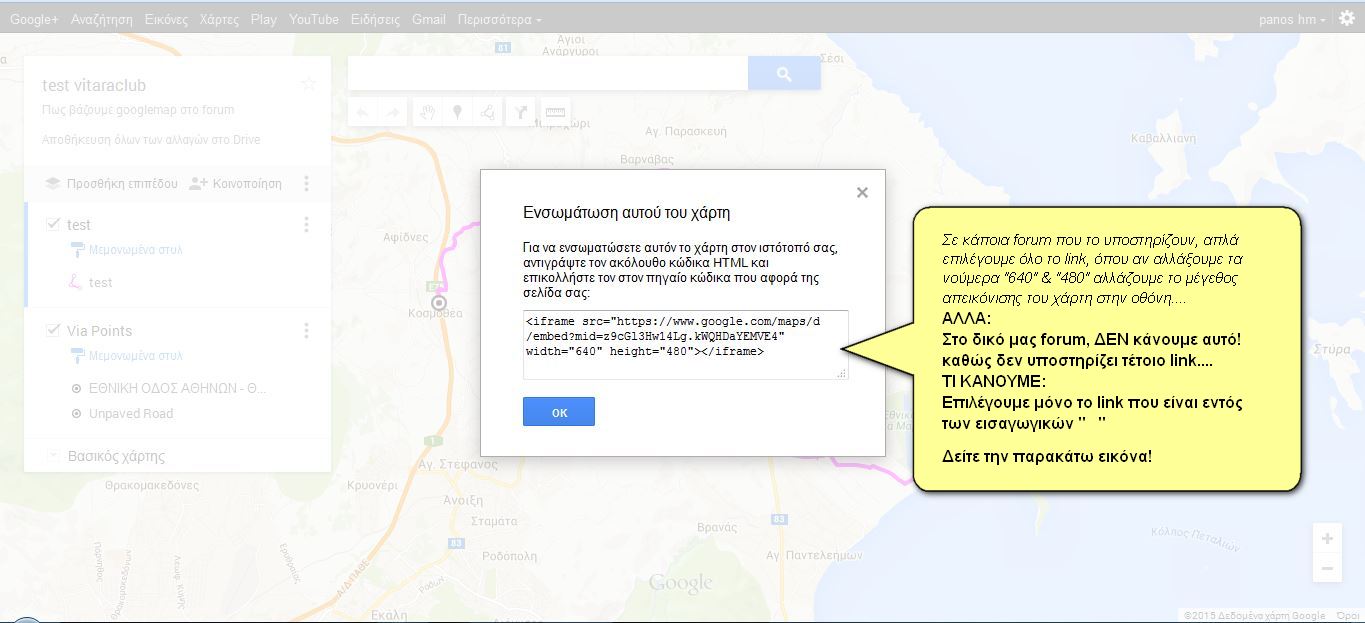Image resolution: width=1365 pixels, height=623 pixels.
Task: Open Εικόνες in the top bar
Action: pyautogui.click(x=166, y=19)
